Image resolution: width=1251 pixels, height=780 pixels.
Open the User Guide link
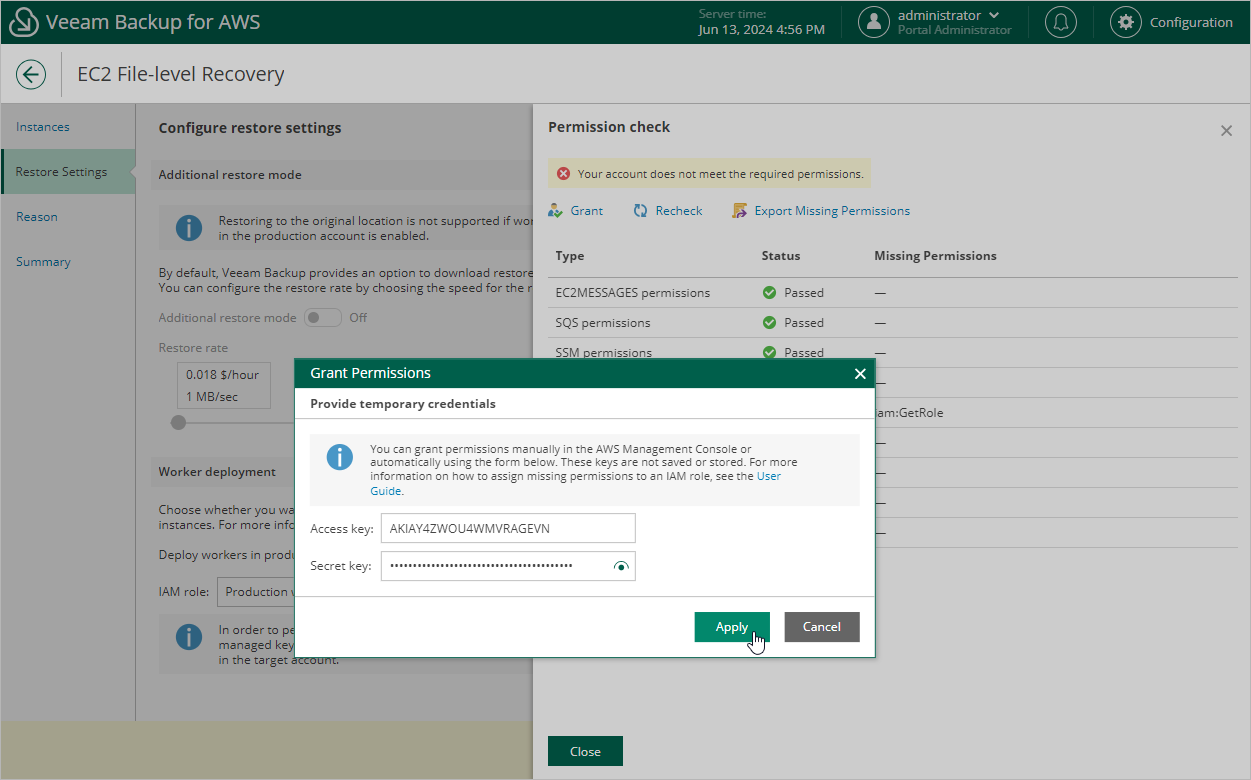click(x=575, y=483)
